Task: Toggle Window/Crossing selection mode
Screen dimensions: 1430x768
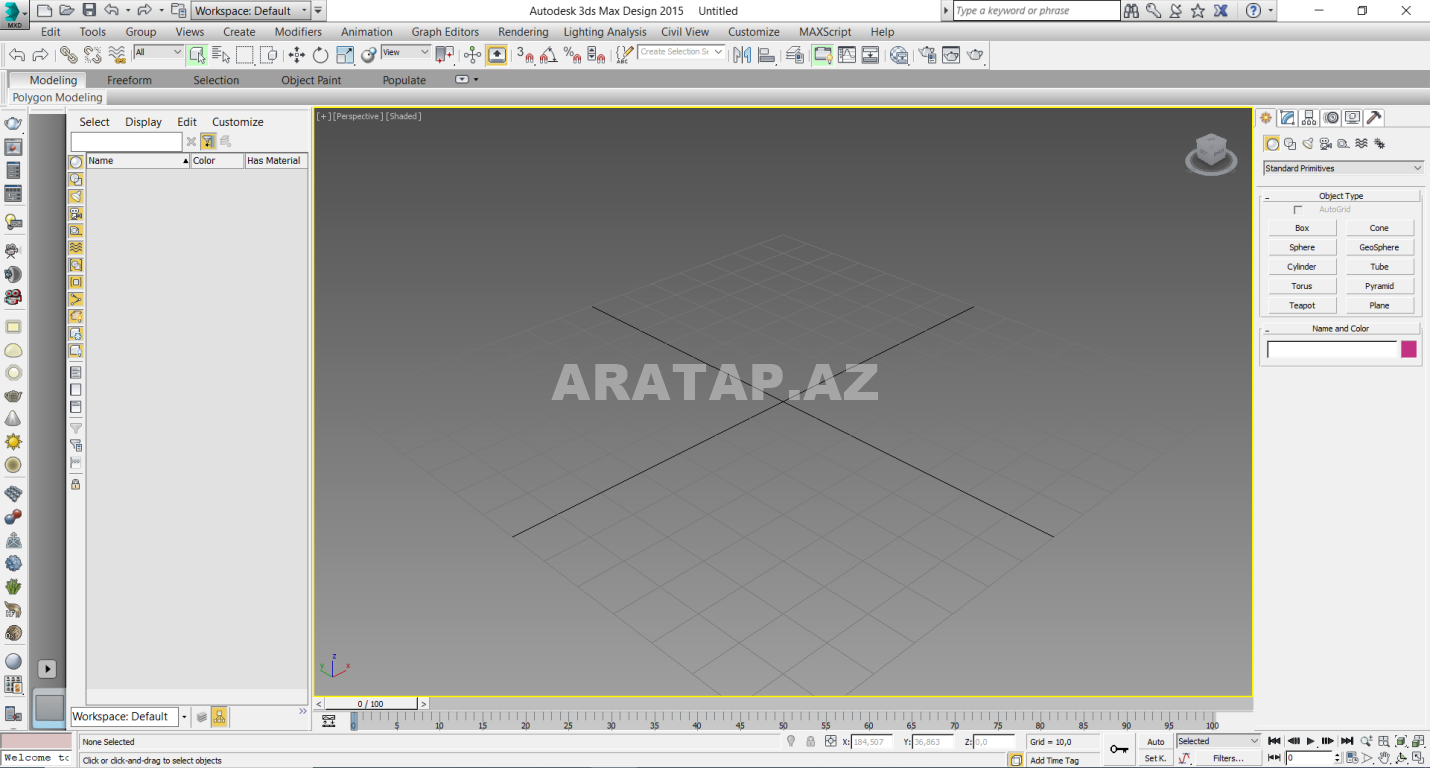Action: tap(269, 55)
